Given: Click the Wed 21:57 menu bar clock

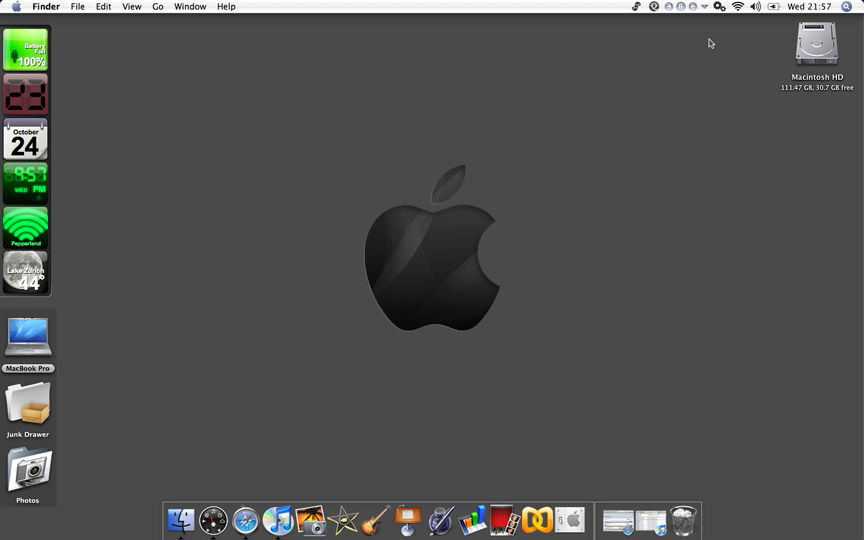Looking at the screenshot, I should pyautogui.click(x=809, y=7).
